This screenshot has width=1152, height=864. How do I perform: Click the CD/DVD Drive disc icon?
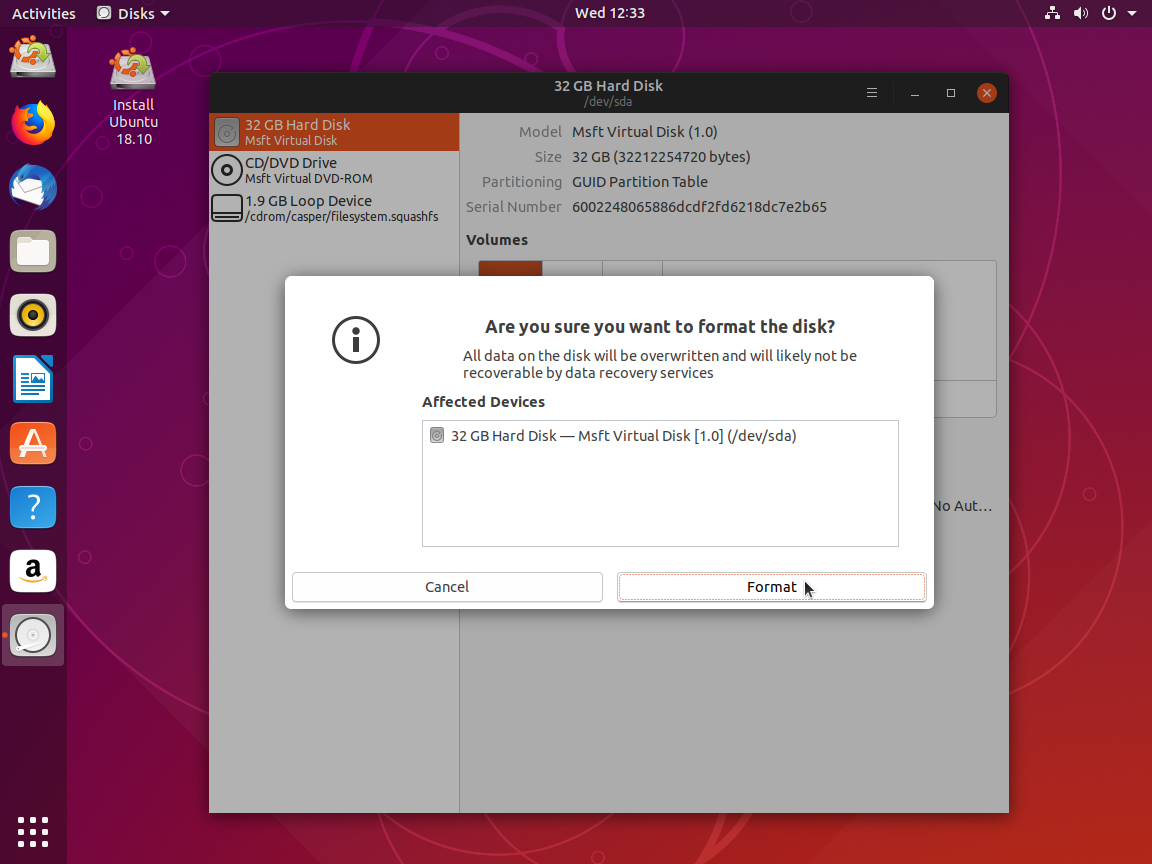[227, 170]
